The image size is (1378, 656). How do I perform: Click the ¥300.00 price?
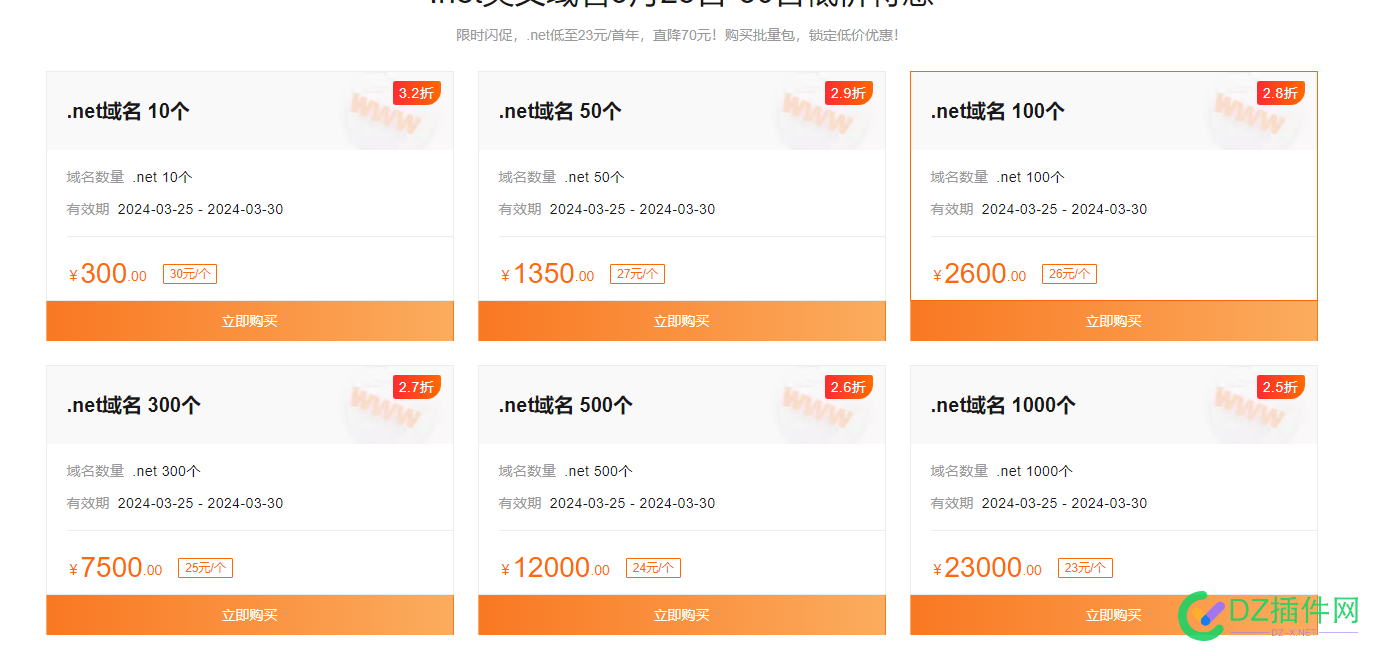pos(108,274)
